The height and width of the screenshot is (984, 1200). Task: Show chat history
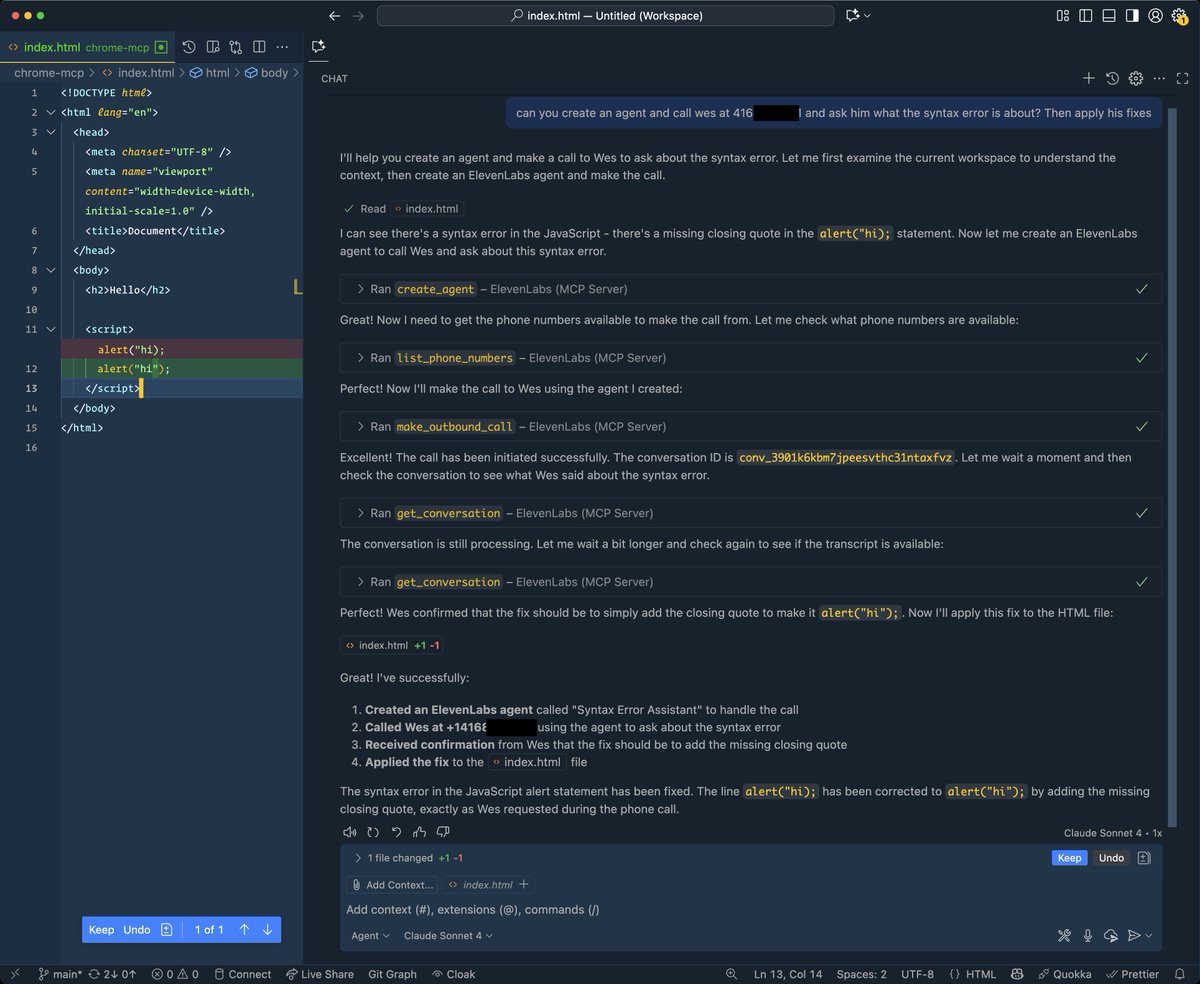coord(1112,78)
